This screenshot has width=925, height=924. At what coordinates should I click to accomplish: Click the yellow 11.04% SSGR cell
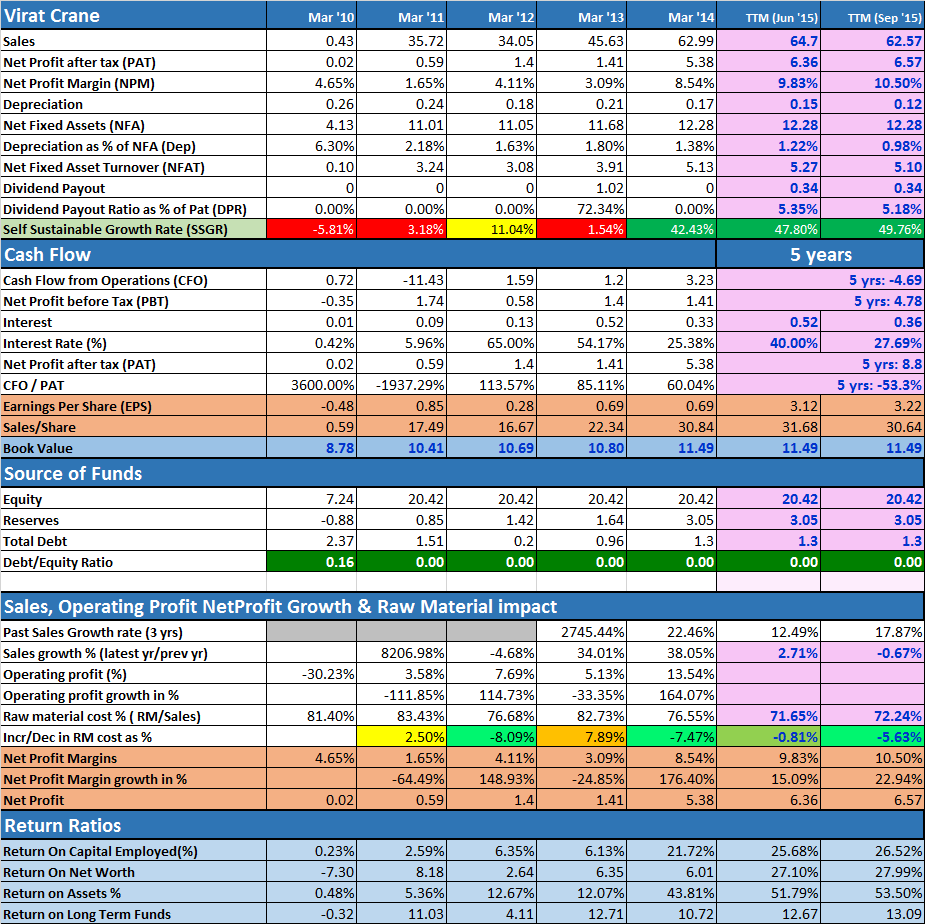point(491,229)
